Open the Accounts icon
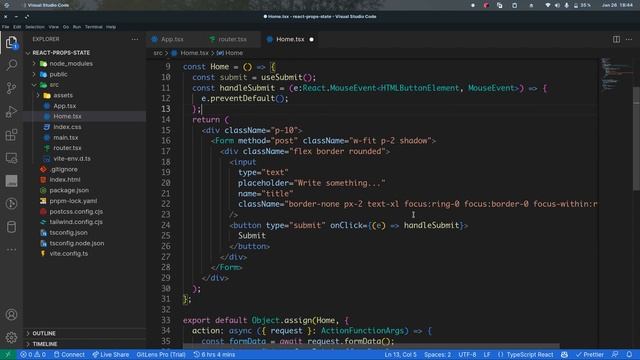The height and width of the screenshot is (360, 640). [11, 315]
